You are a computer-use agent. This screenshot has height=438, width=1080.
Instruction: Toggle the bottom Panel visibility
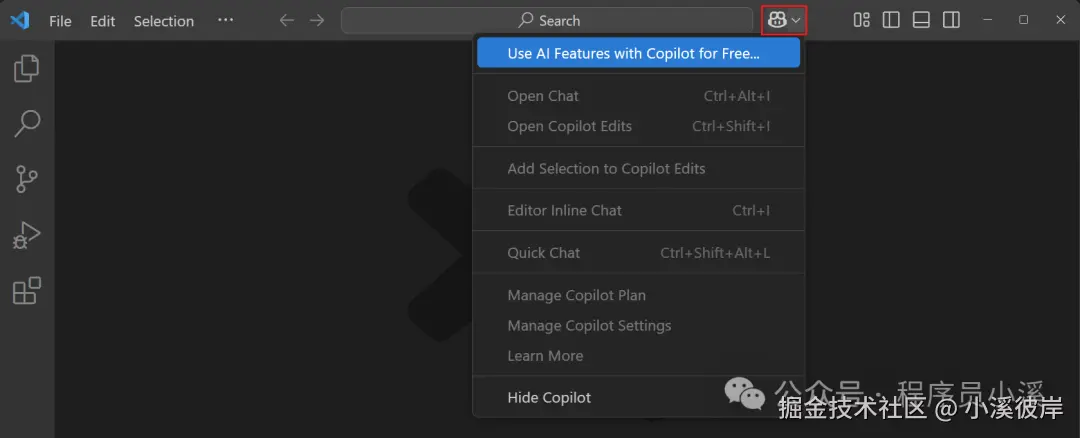point(921,20)
